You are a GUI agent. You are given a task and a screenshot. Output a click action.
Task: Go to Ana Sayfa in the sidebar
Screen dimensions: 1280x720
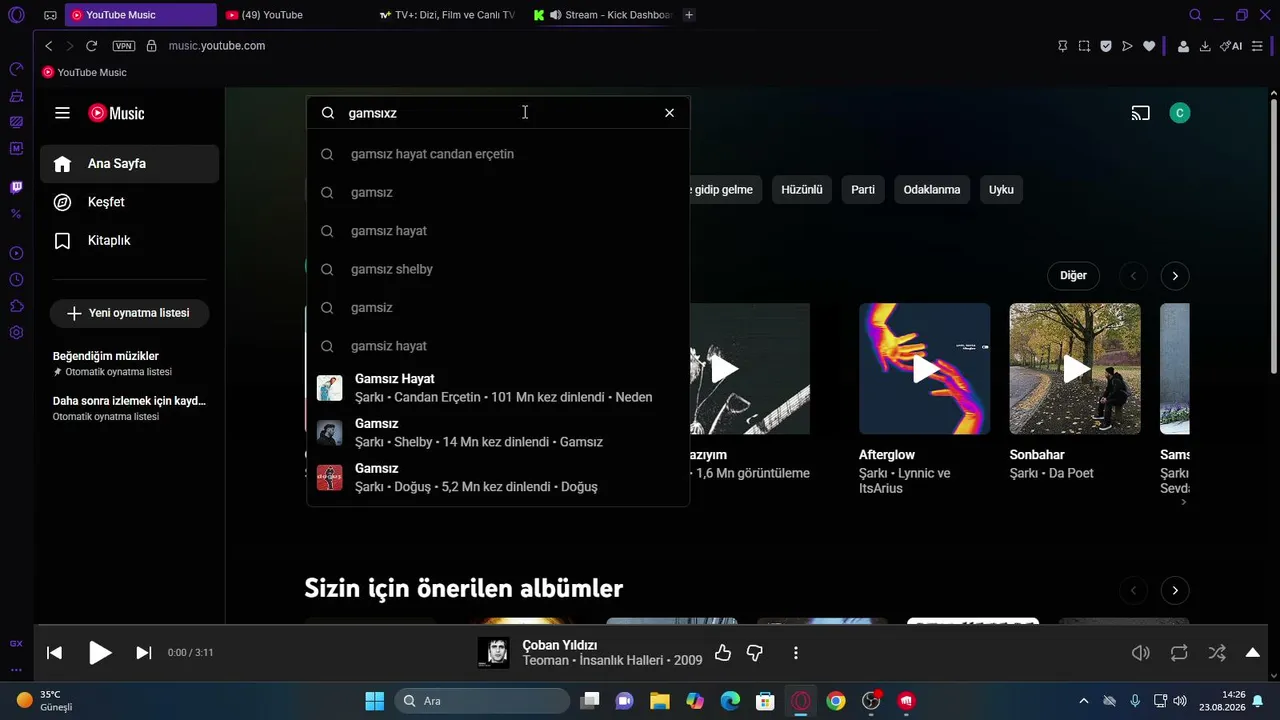(130, 164)
